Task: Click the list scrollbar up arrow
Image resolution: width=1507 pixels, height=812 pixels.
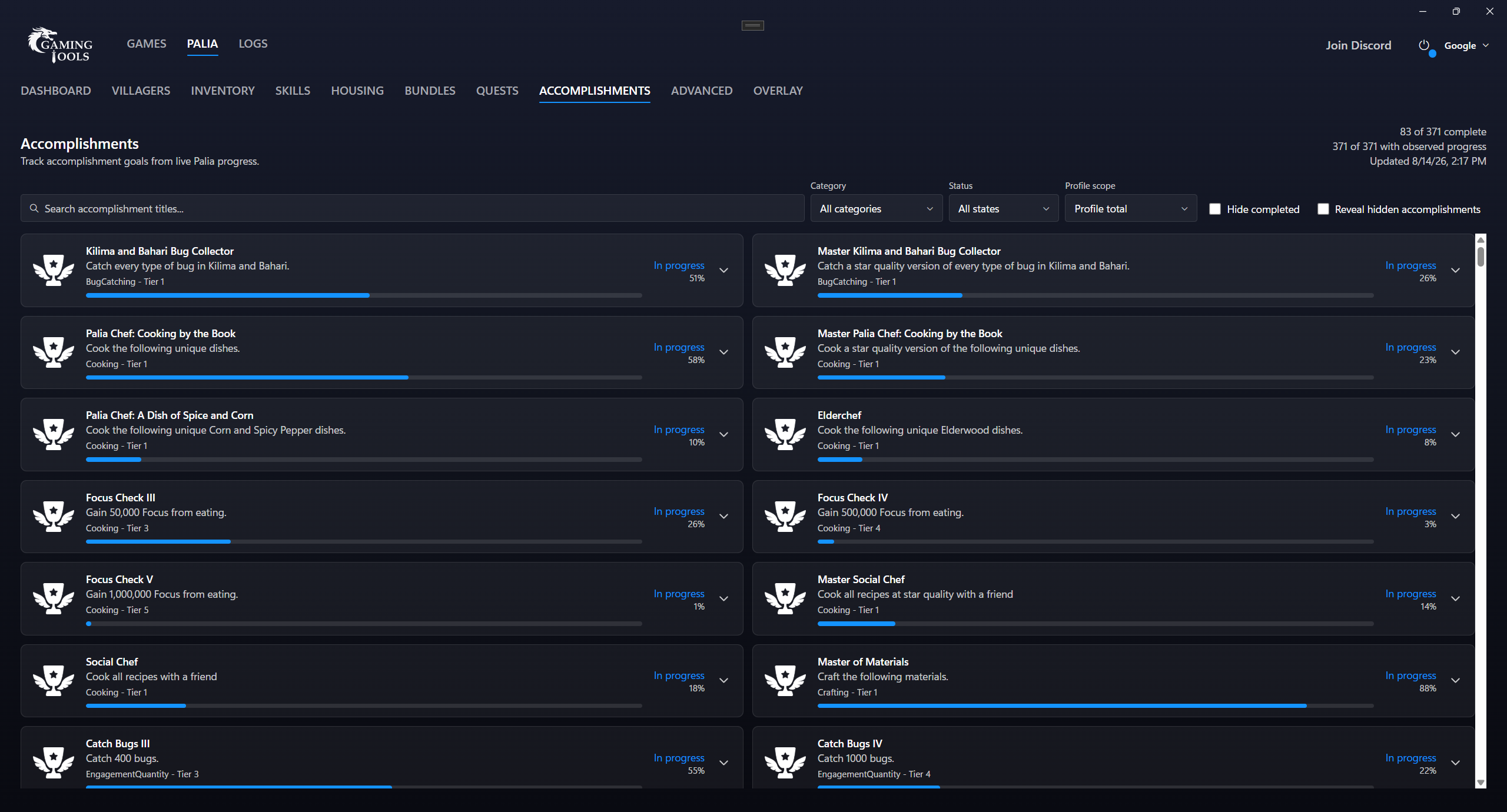Action: [1481, 239]
